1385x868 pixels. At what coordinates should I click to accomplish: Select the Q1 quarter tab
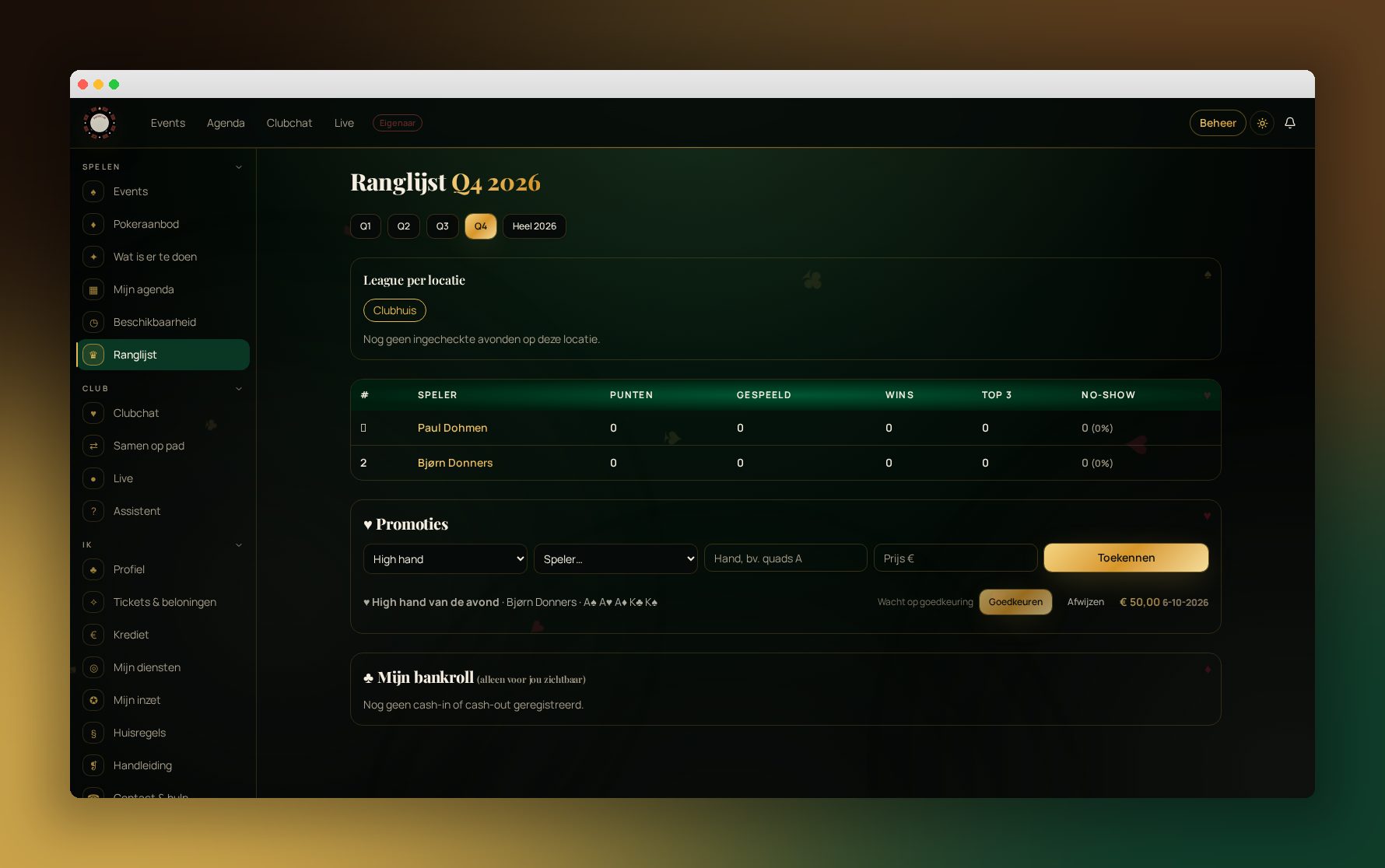pyautogui.click(x=366, y=226)
